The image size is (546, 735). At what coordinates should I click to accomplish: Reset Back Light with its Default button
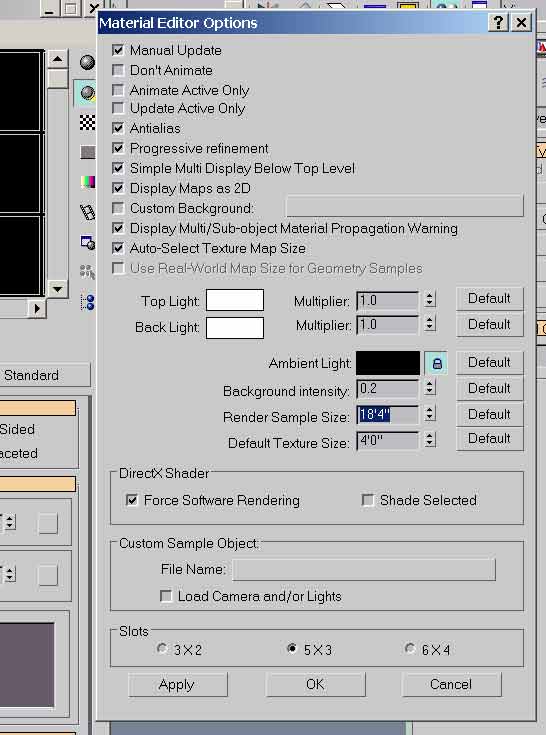pyautogui.click(x=489, y=324)
